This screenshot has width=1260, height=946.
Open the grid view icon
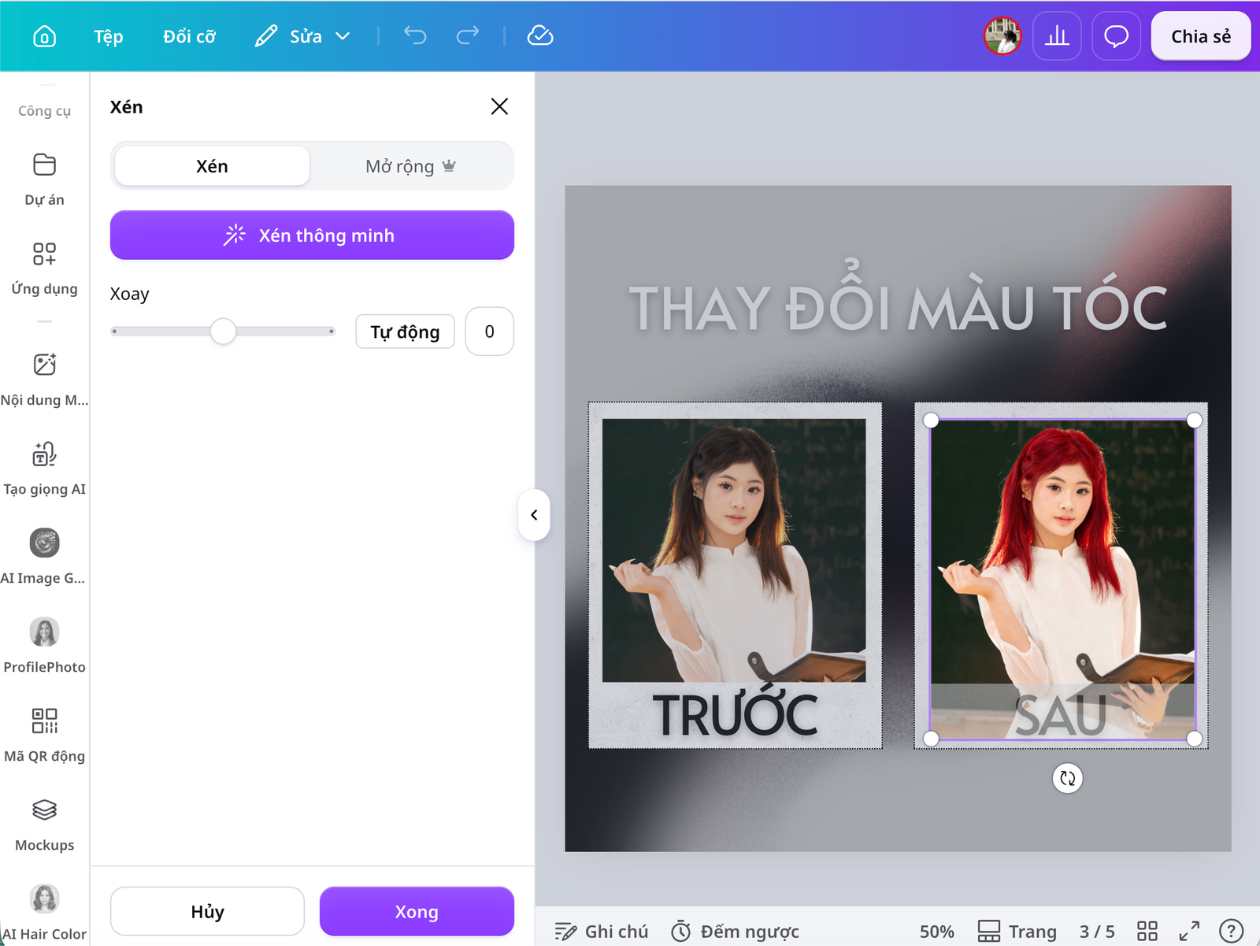point(1147,931)
